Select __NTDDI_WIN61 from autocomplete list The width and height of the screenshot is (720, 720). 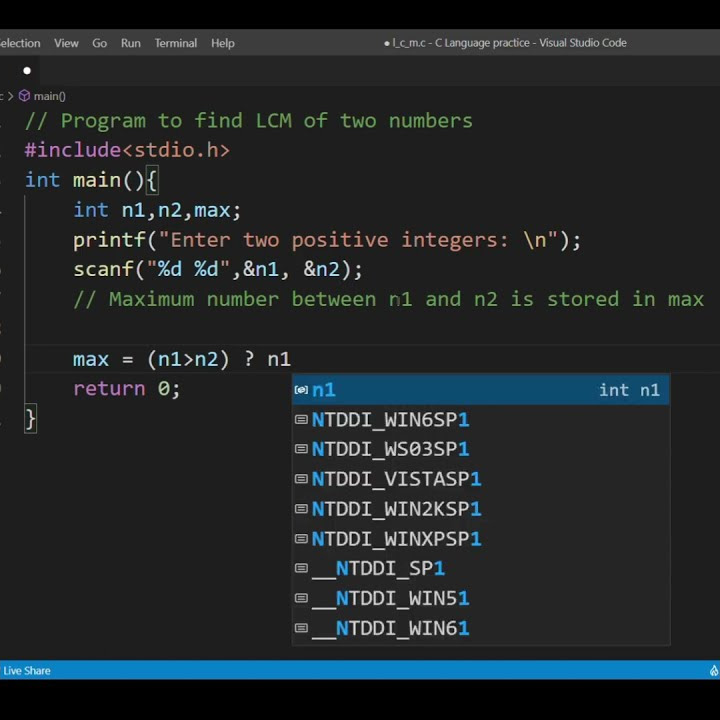tap(481, 628)
